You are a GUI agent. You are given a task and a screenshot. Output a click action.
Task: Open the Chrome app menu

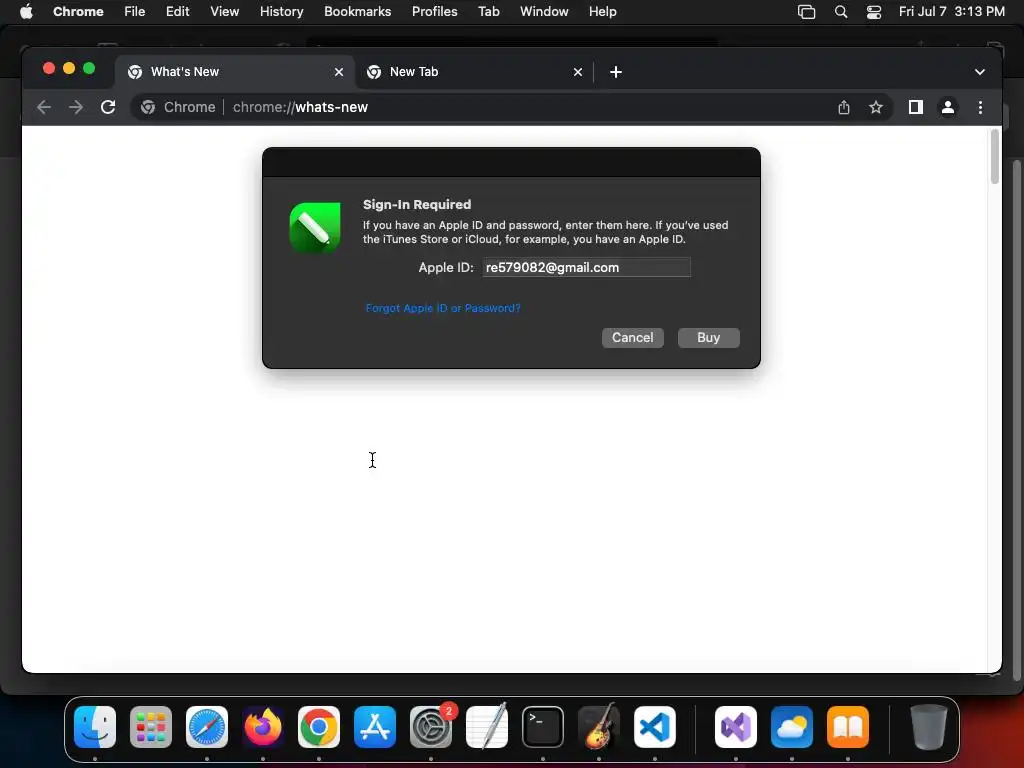pyautogui.click(x=78, y=12)
